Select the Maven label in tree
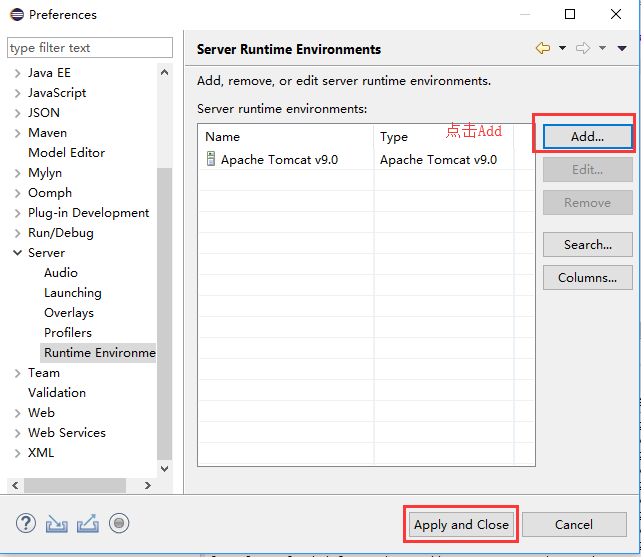641x557 pixels. point(47,133)
